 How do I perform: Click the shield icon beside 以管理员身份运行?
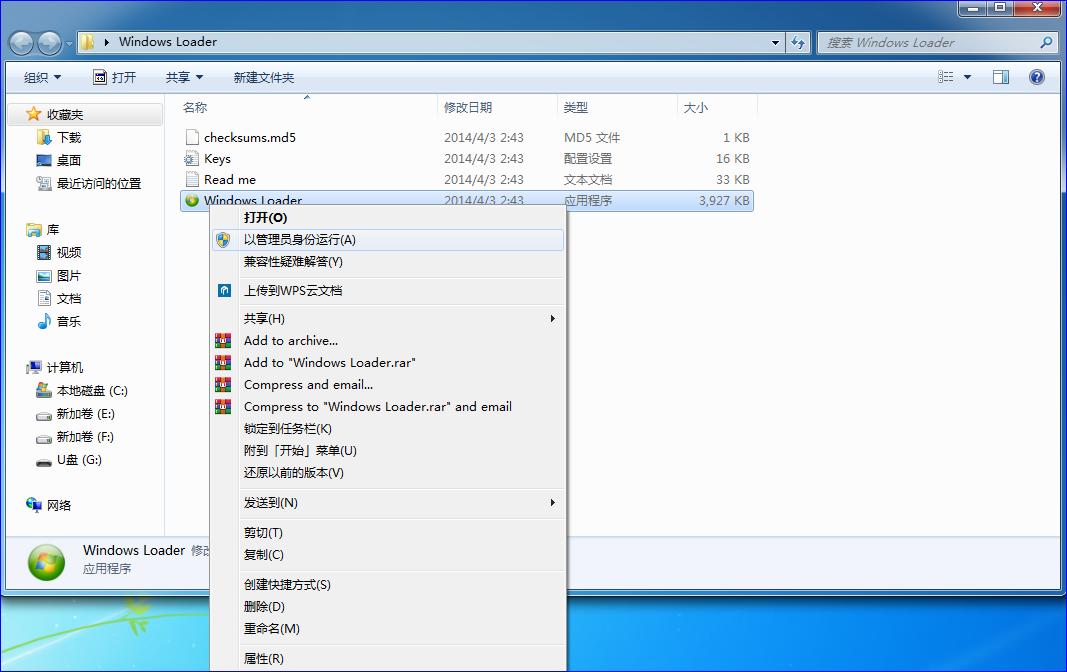(x=222, y=239)
